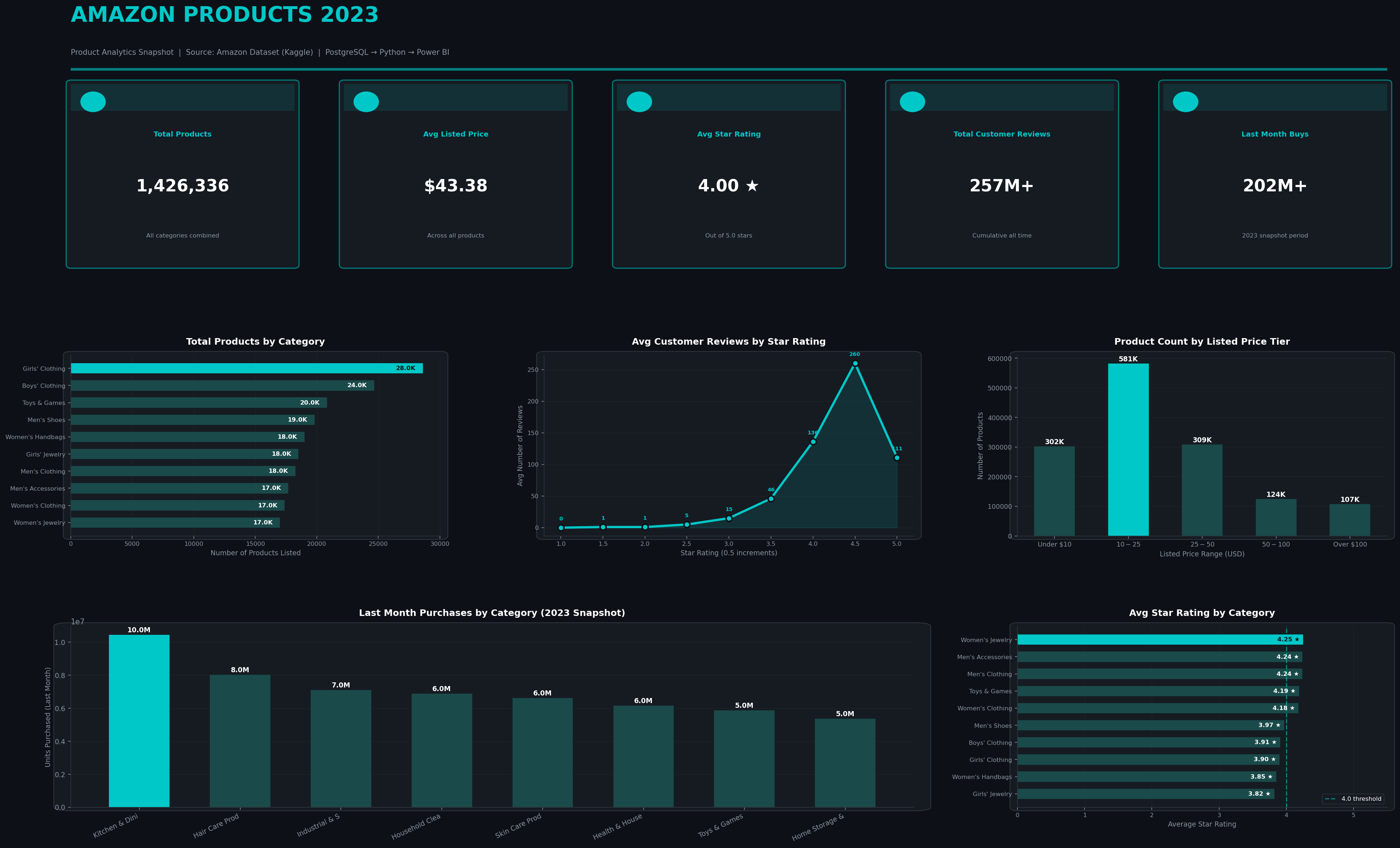Image resolution: width=1400 pixels, height=848 pixels.
Task: Select the 257M+ reviews value
Action: (1002, 186)
